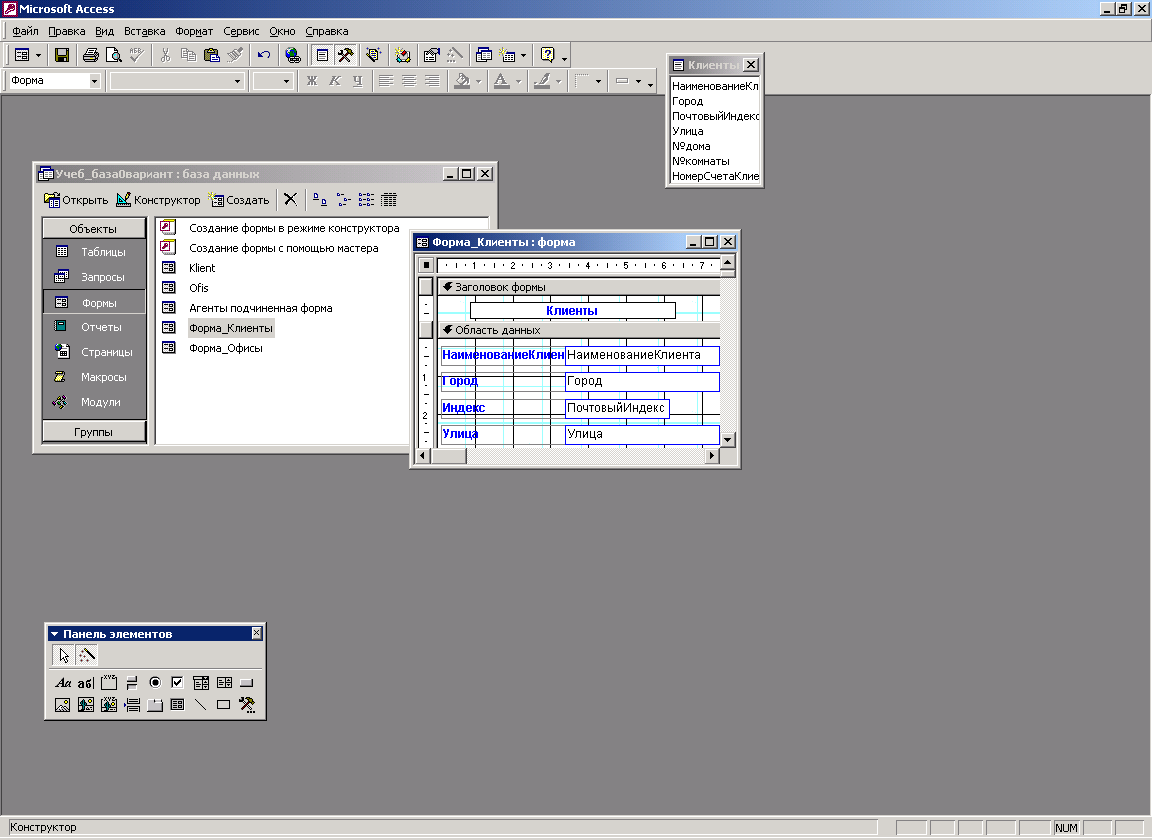Click the Line/Border Color brush button
The width and height of the screenshot is (1152, 840).
point(542,81)
